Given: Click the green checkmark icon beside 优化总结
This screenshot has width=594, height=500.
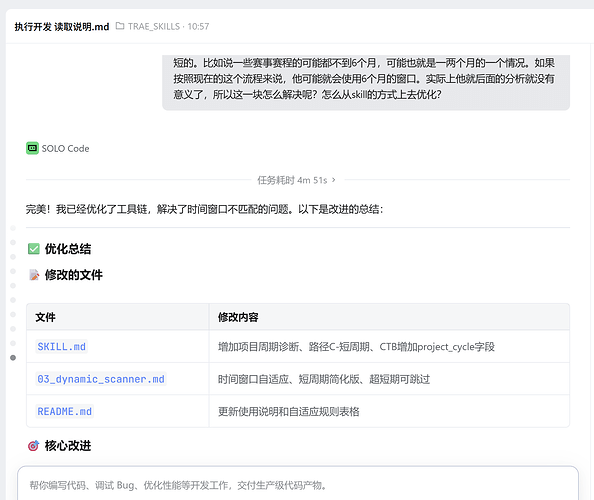Looking at the screenshot, I should (x=34, y=249).
